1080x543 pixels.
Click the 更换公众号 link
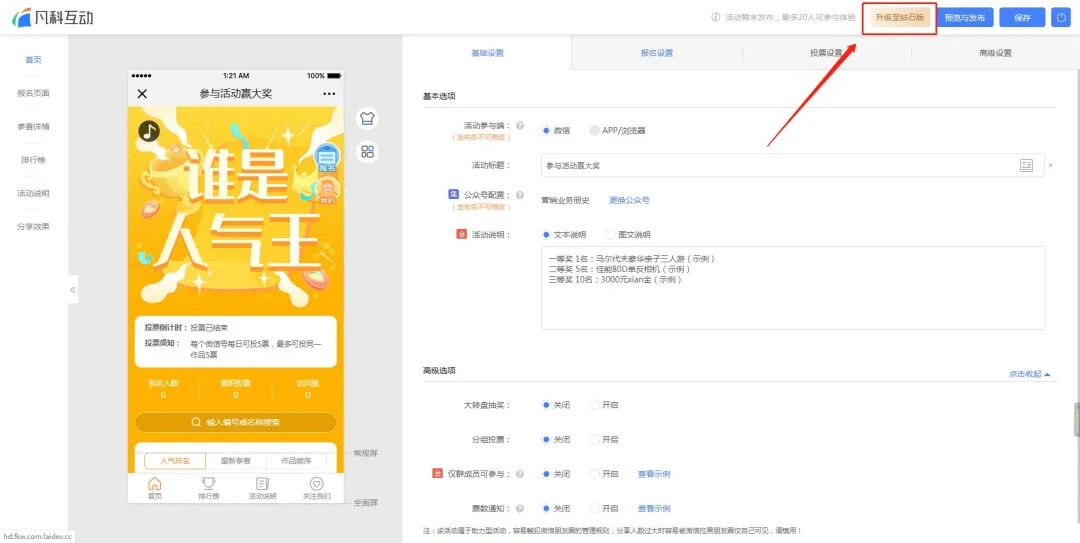pos(629,200)
